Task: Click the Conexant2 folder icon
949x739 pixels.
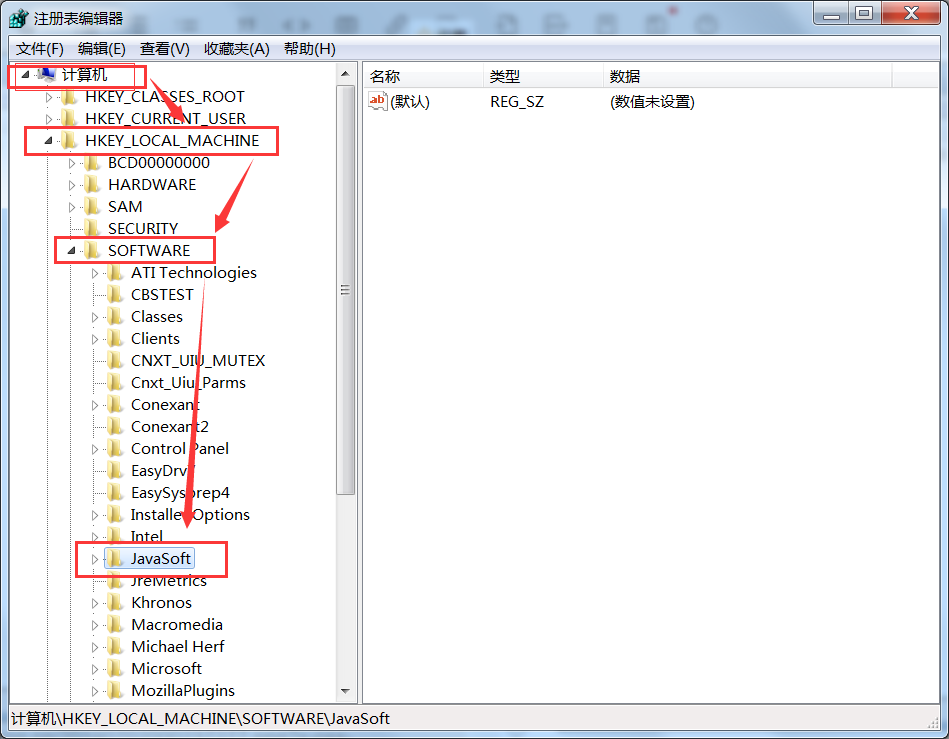Action: click(116, 427)
